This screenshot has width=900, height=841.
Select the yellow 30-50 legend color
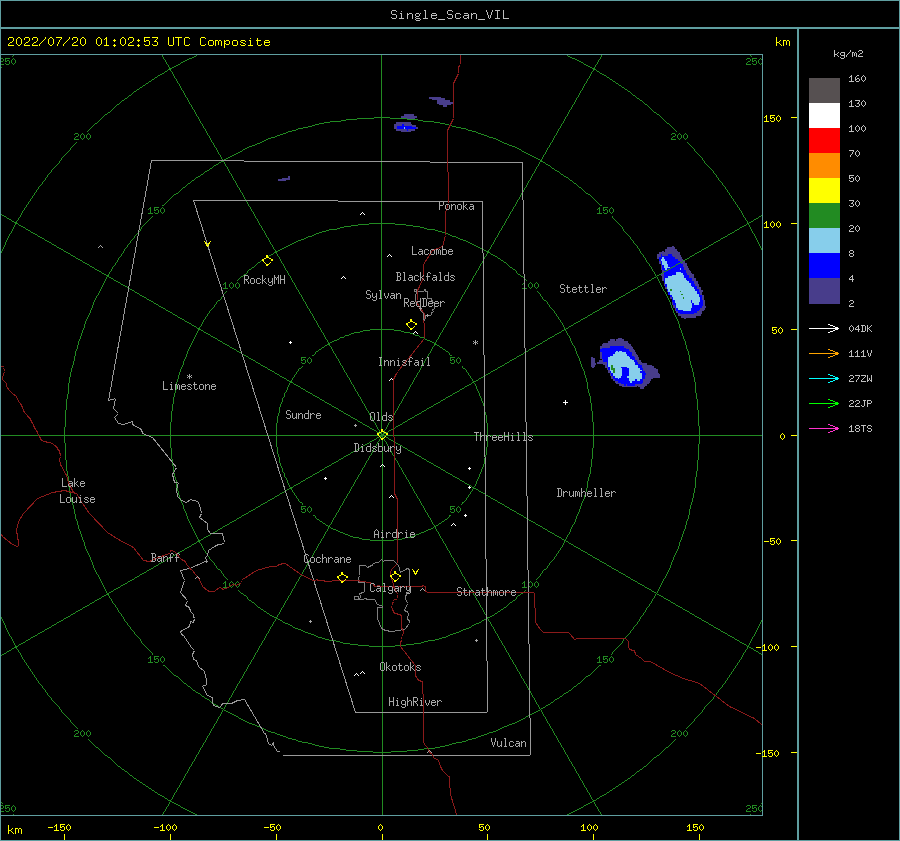coord(824,191)
